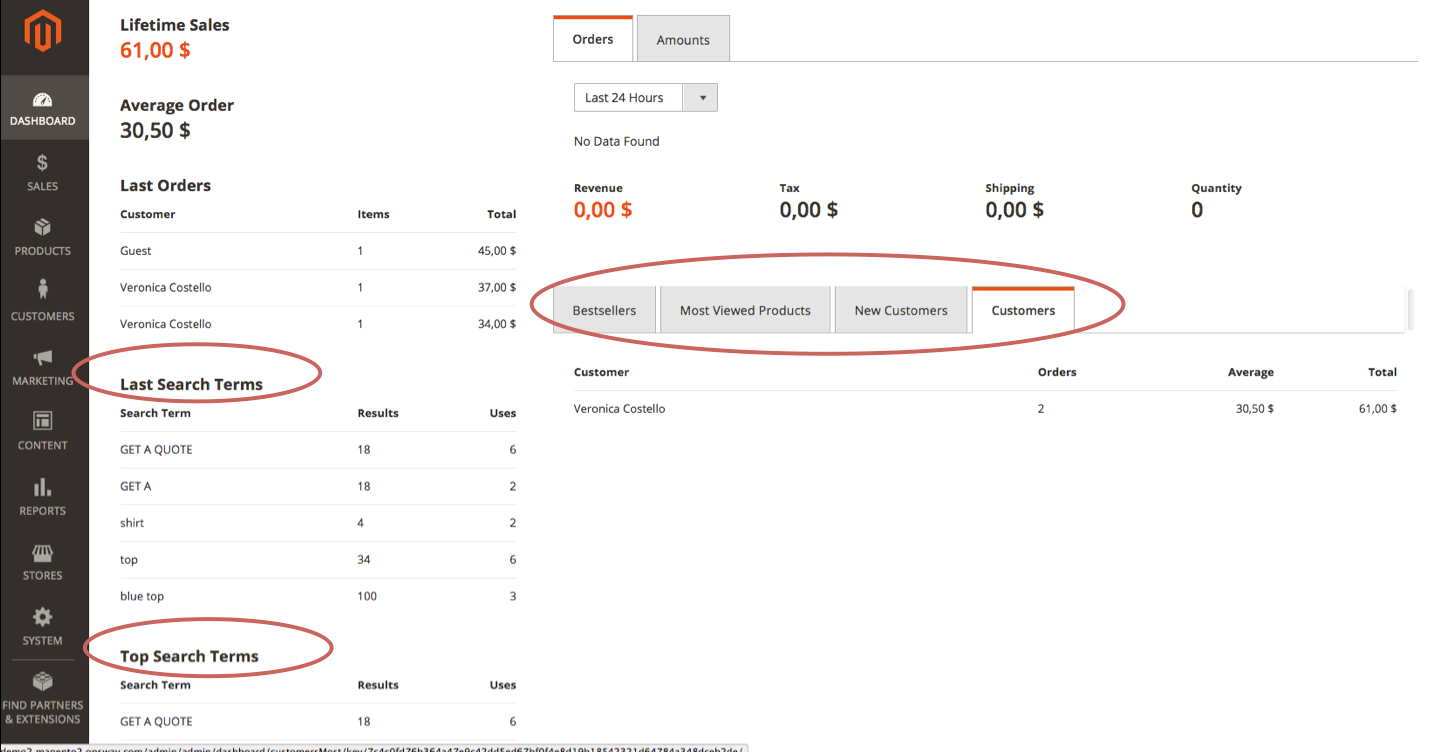Click the Shipping 0,00 $ value
Image resolution: width=1437 pixels, height=752 pixels.
(1015, 210)
